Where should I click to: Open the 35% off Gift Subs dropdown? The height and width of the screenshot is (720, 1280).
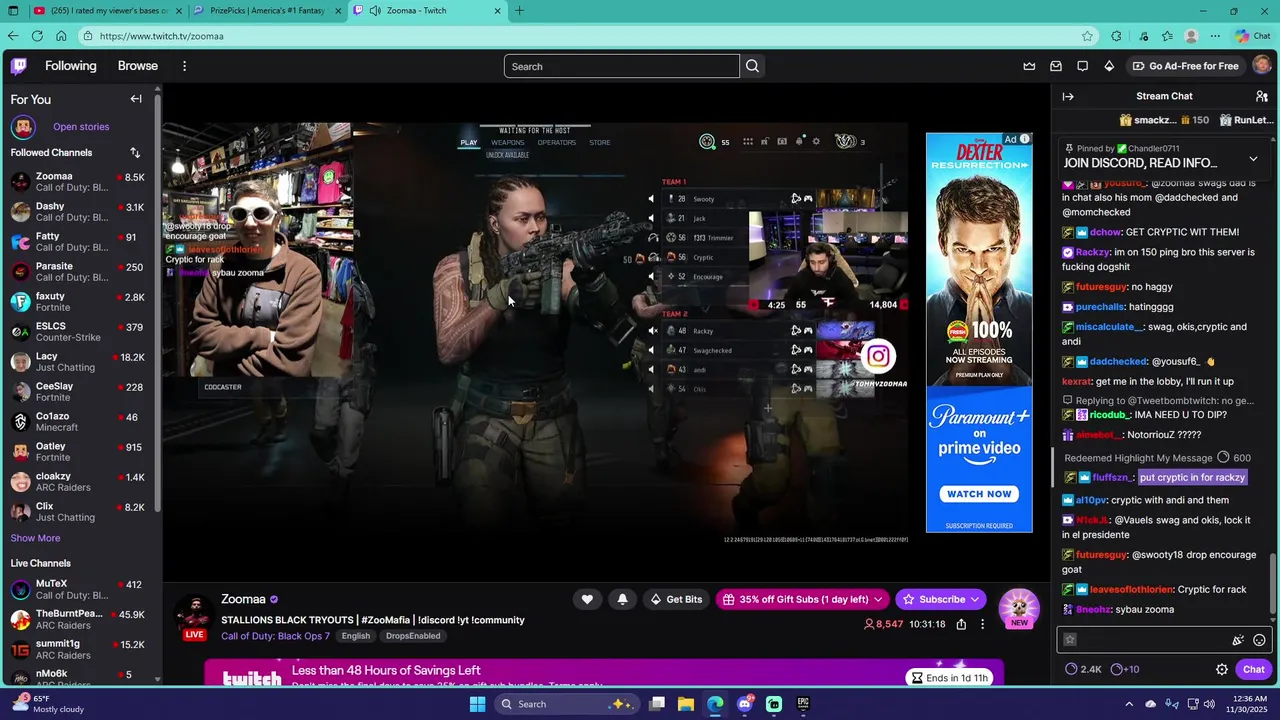(x=803, y=599)
